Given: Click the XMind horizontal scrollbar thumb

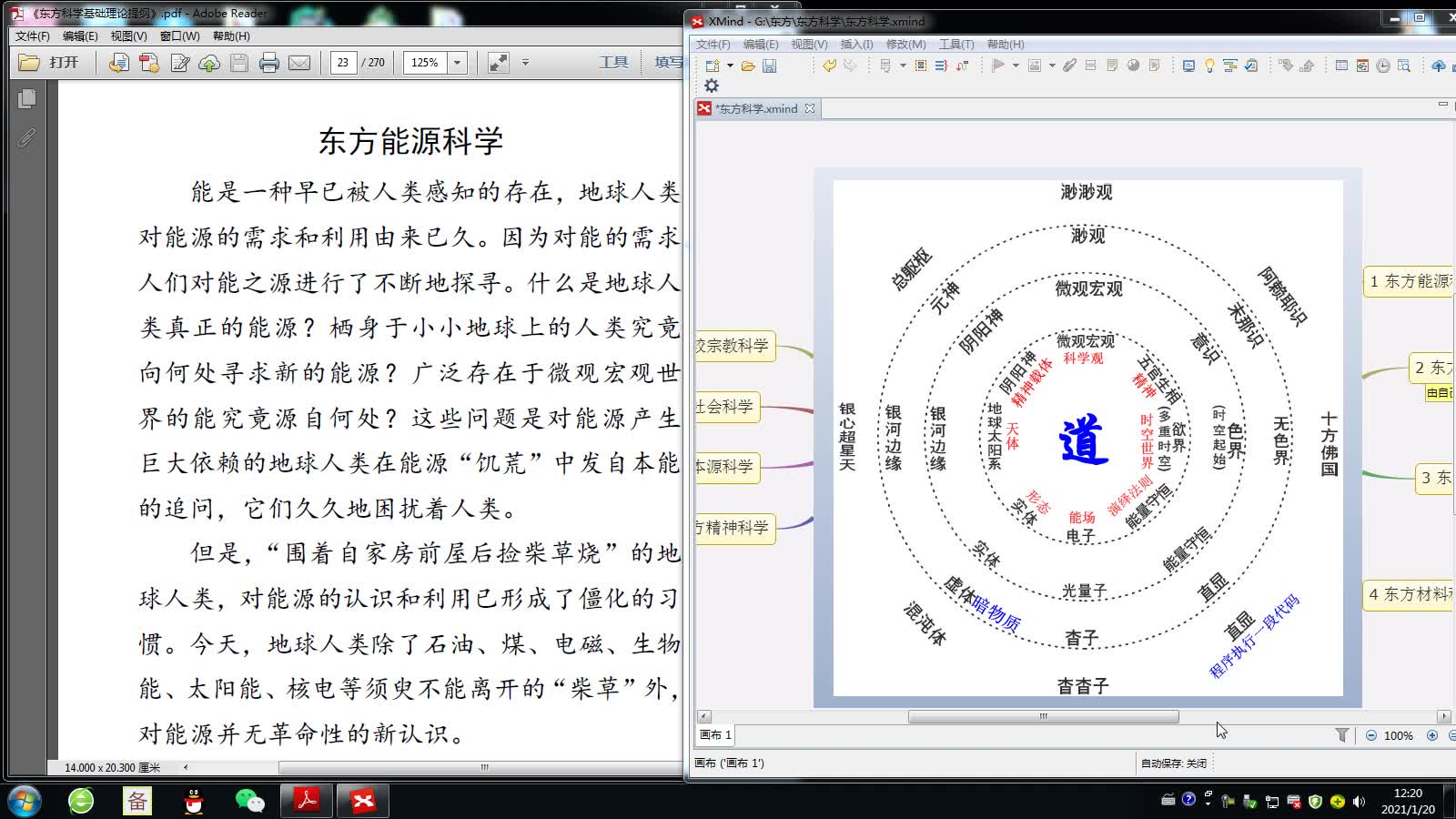Looking at the screenshot, I should click(x=1043, y=717).
